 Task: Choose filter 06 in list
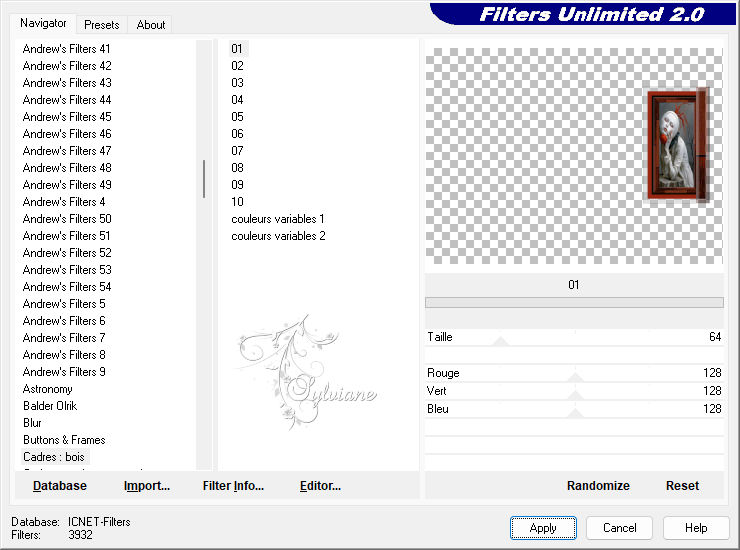tap(237, 134)
